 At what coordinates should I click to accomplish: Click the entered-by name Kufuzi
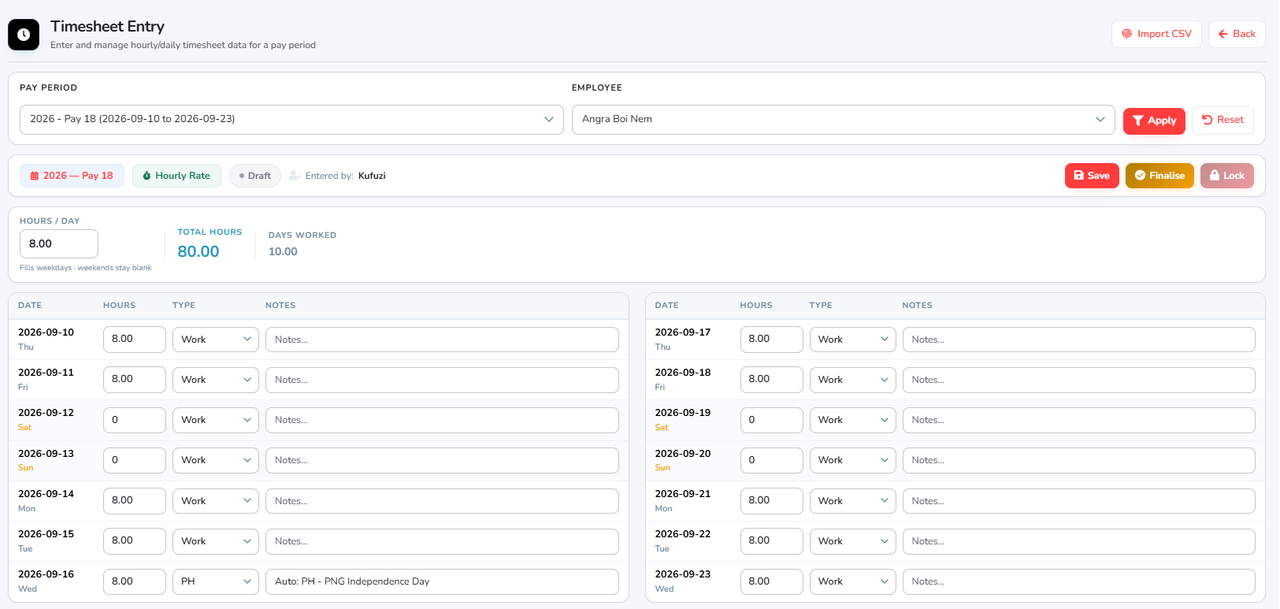(x=372, y=176)
